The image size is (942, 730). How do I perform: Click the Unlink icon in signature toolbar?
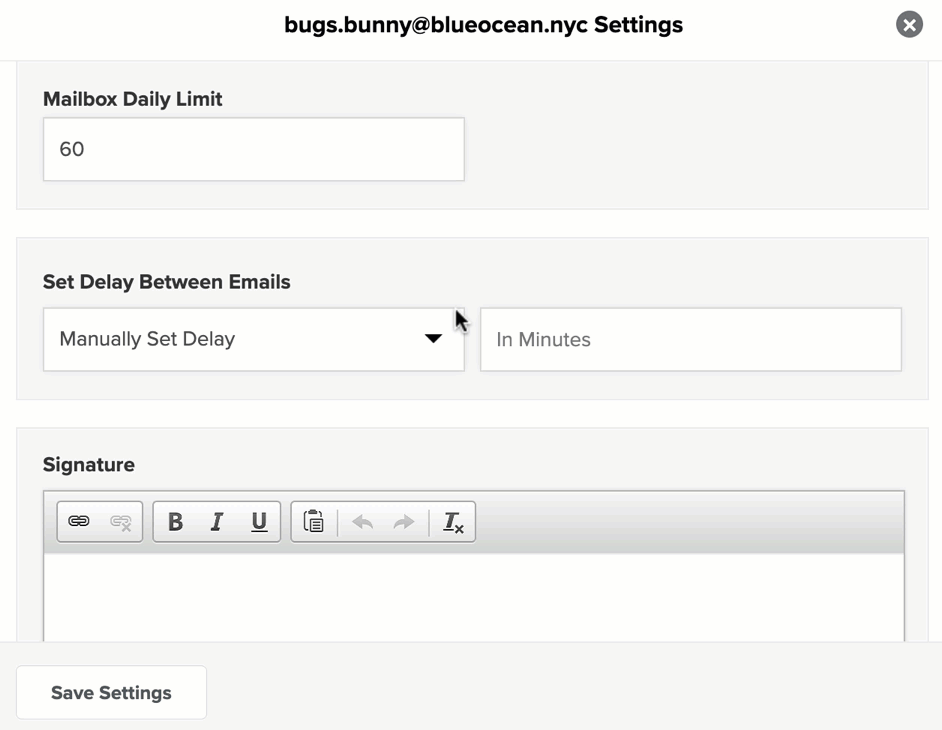click(121, 522)
